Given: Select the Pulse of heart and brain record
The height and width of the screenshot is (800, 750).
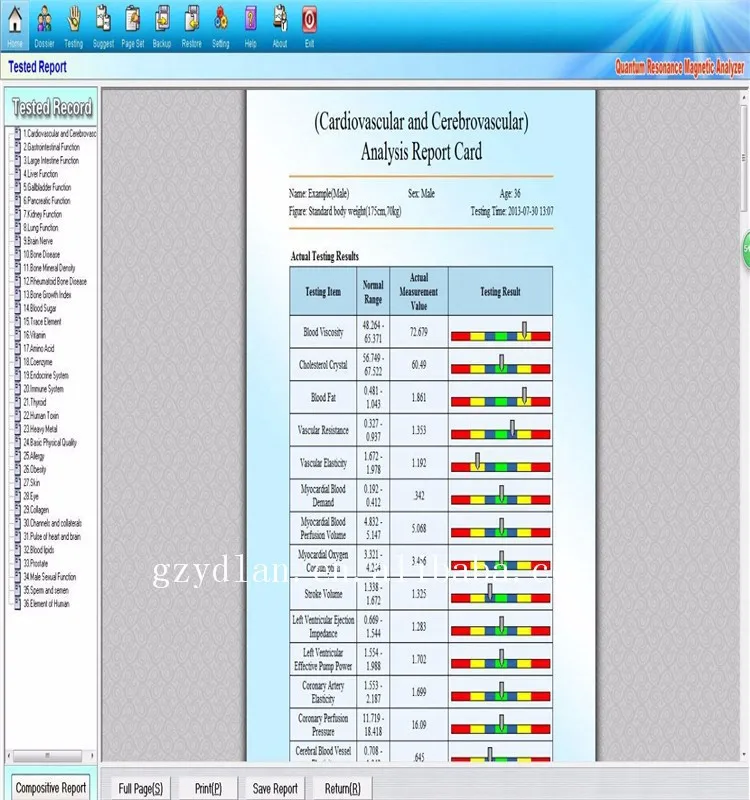Looking at the screenshot, I should click(52, 536).
